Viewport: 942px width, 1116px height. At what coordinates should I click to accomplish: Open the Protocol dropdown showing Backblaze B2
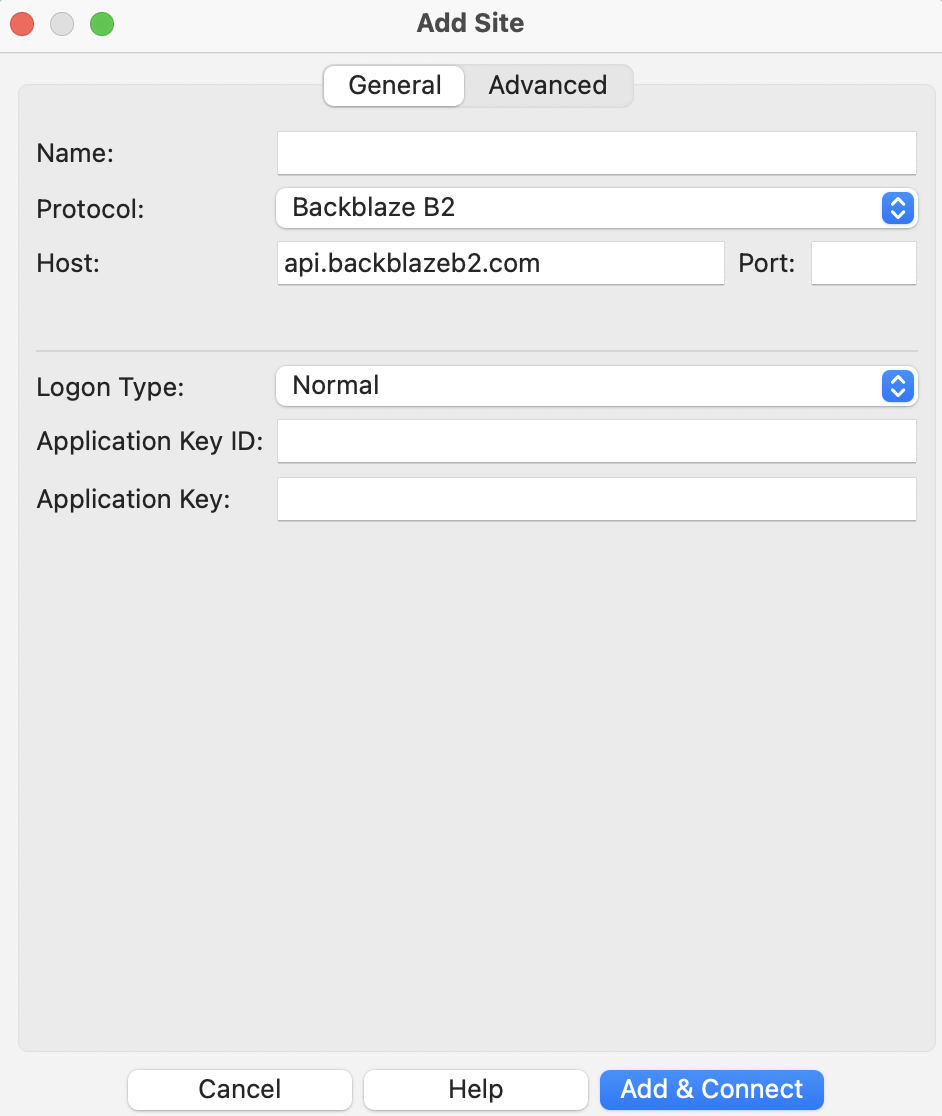(596, 208)
